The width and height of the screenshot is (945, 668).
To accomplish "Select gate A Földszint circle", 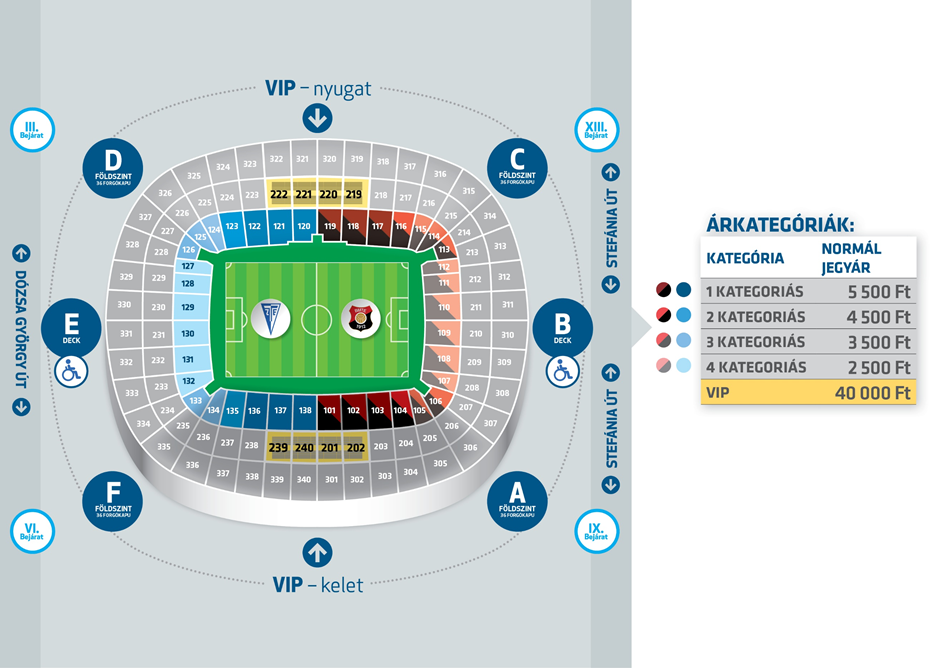I will pyautogui.click(x=517, y=501).
